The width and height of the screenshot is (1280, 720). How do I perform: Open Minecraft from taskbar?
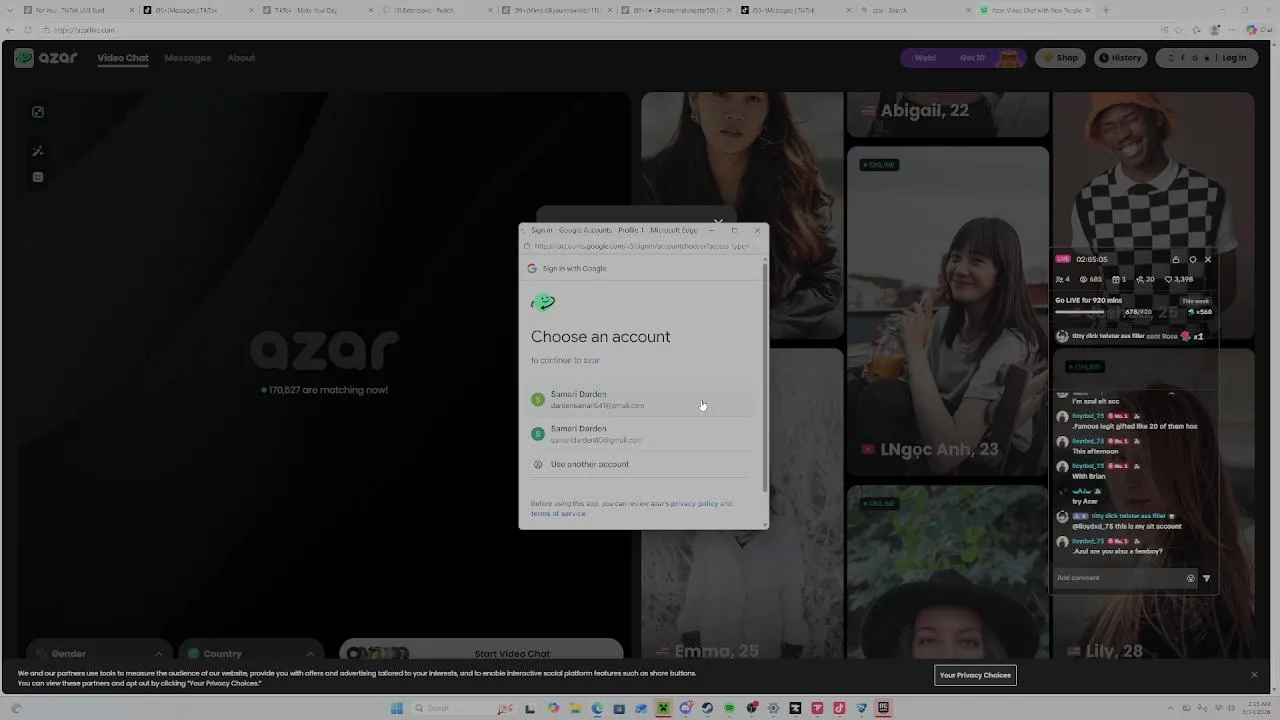663,708
